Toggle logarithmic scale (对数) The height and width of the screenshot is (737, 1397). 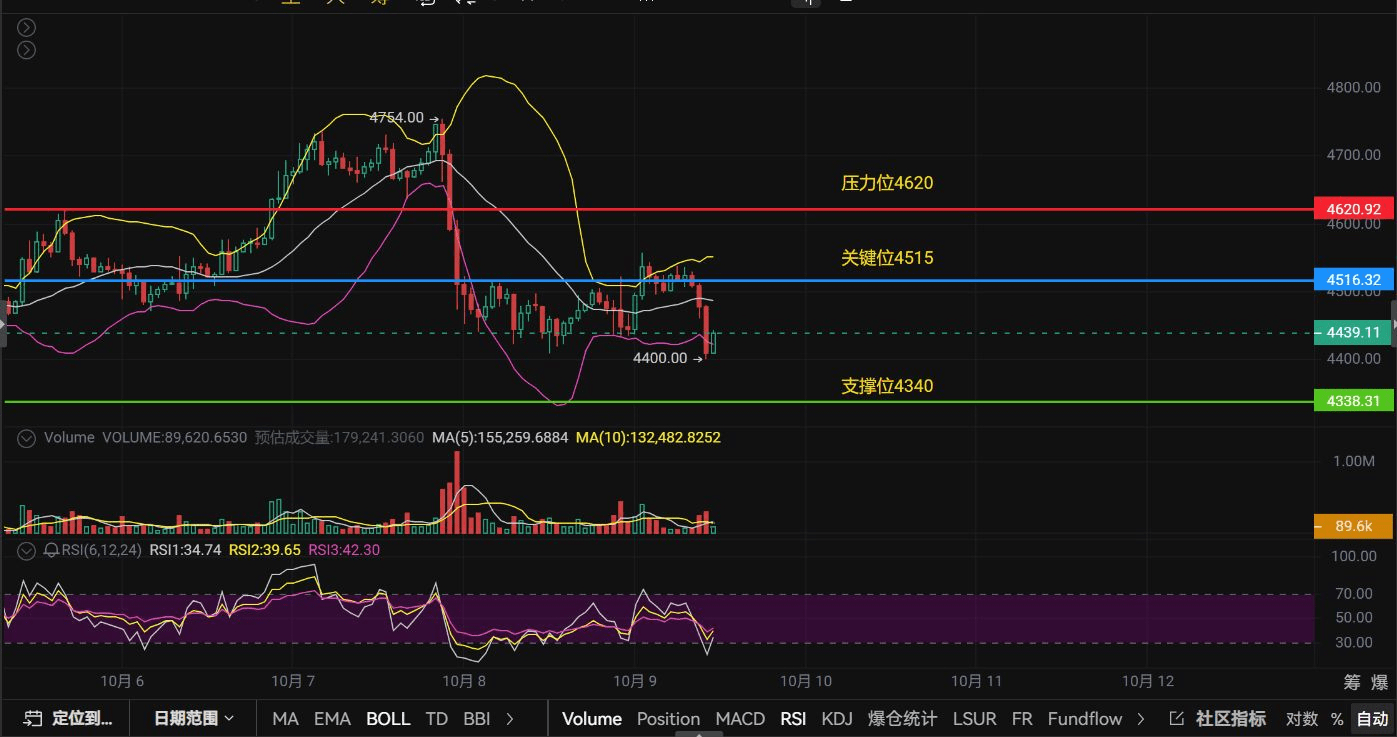1301,718
